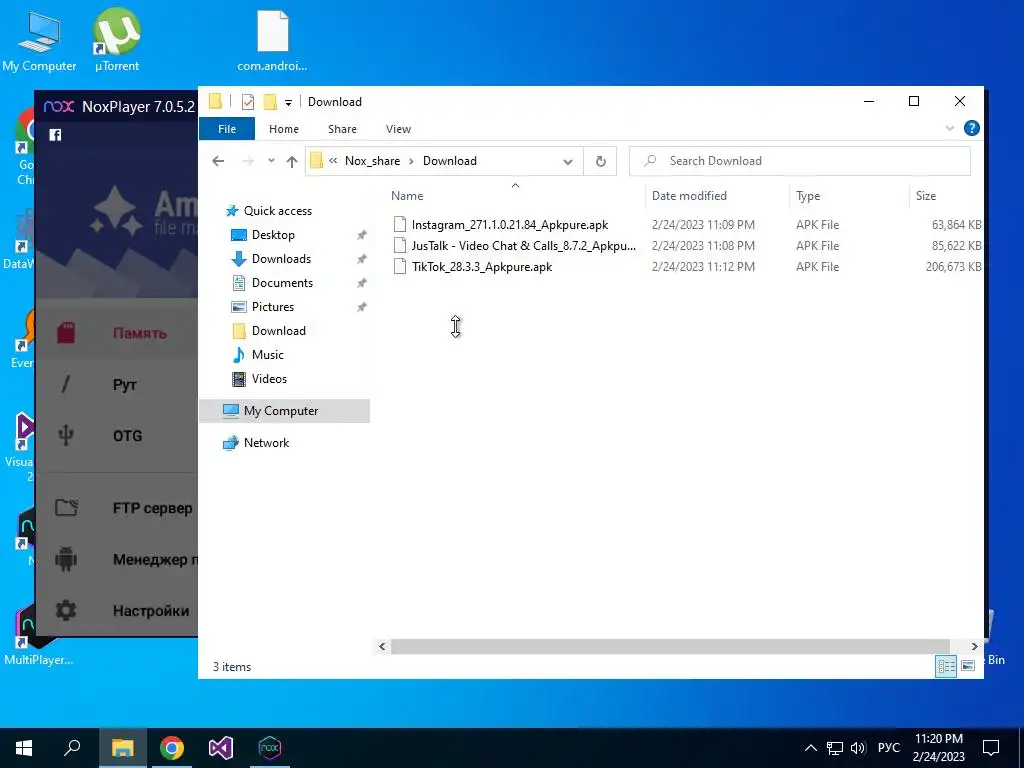This screenshot has height=768, width=1024.
Task: Click the address bar double-chevron breadcrumb
Action: pos(333,161)
